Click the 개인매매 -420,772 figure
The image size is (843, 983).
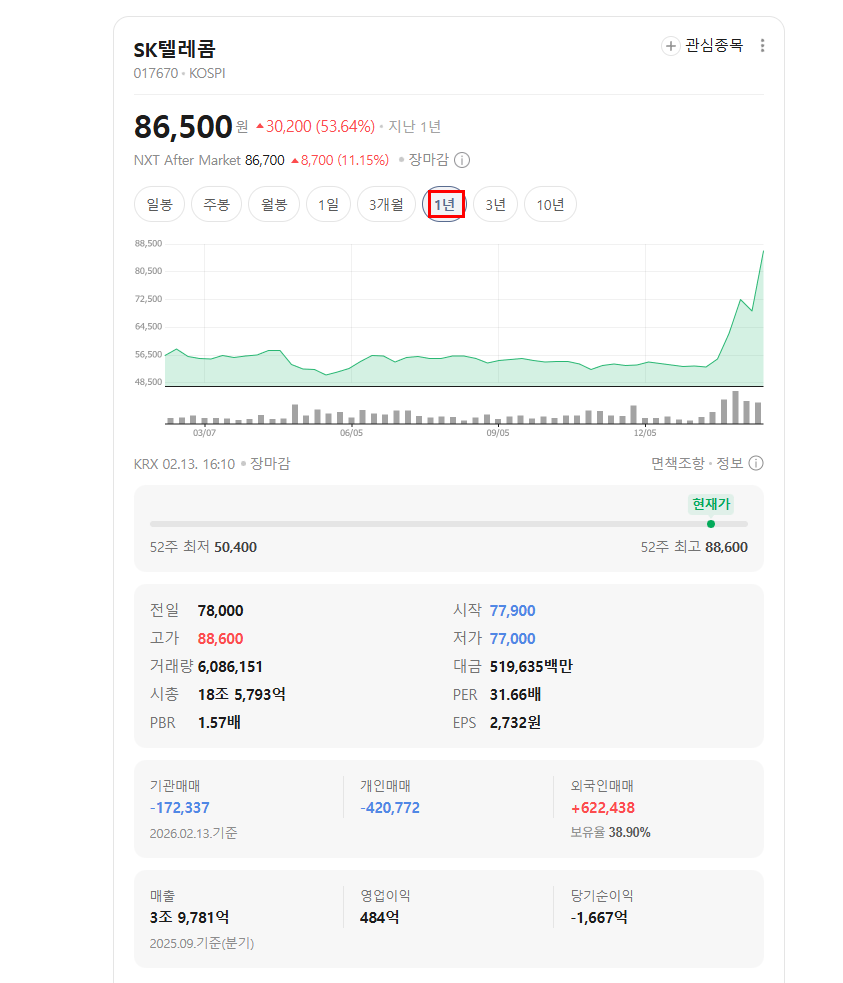click(x=390, y=808)
